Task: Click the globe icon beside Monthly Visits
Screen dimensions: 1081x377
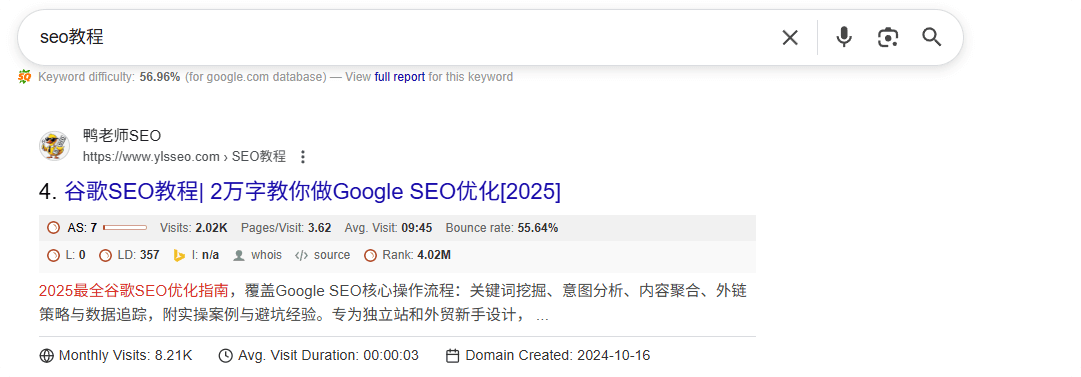Action: click(47, 356)
